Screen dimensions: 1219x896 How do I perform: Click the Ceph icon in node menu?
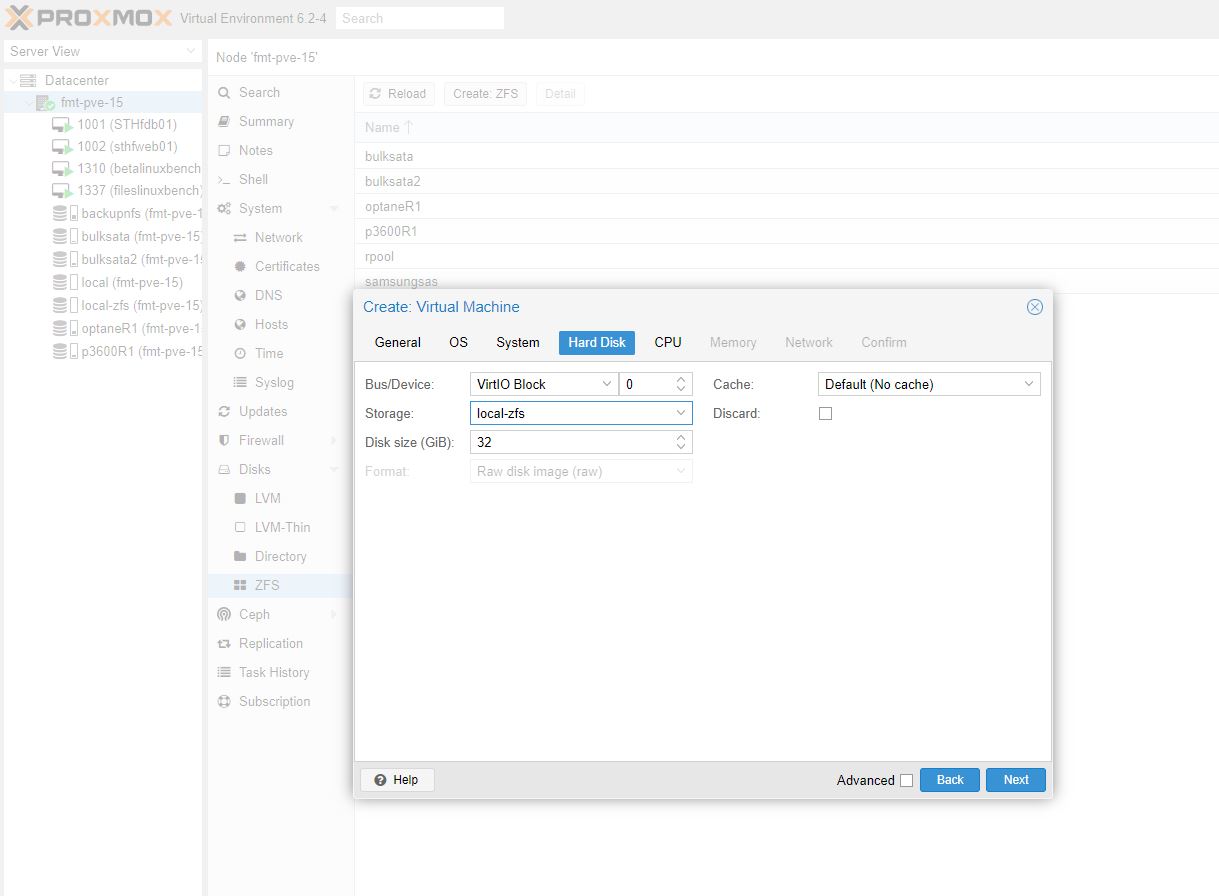click(224, 615)
